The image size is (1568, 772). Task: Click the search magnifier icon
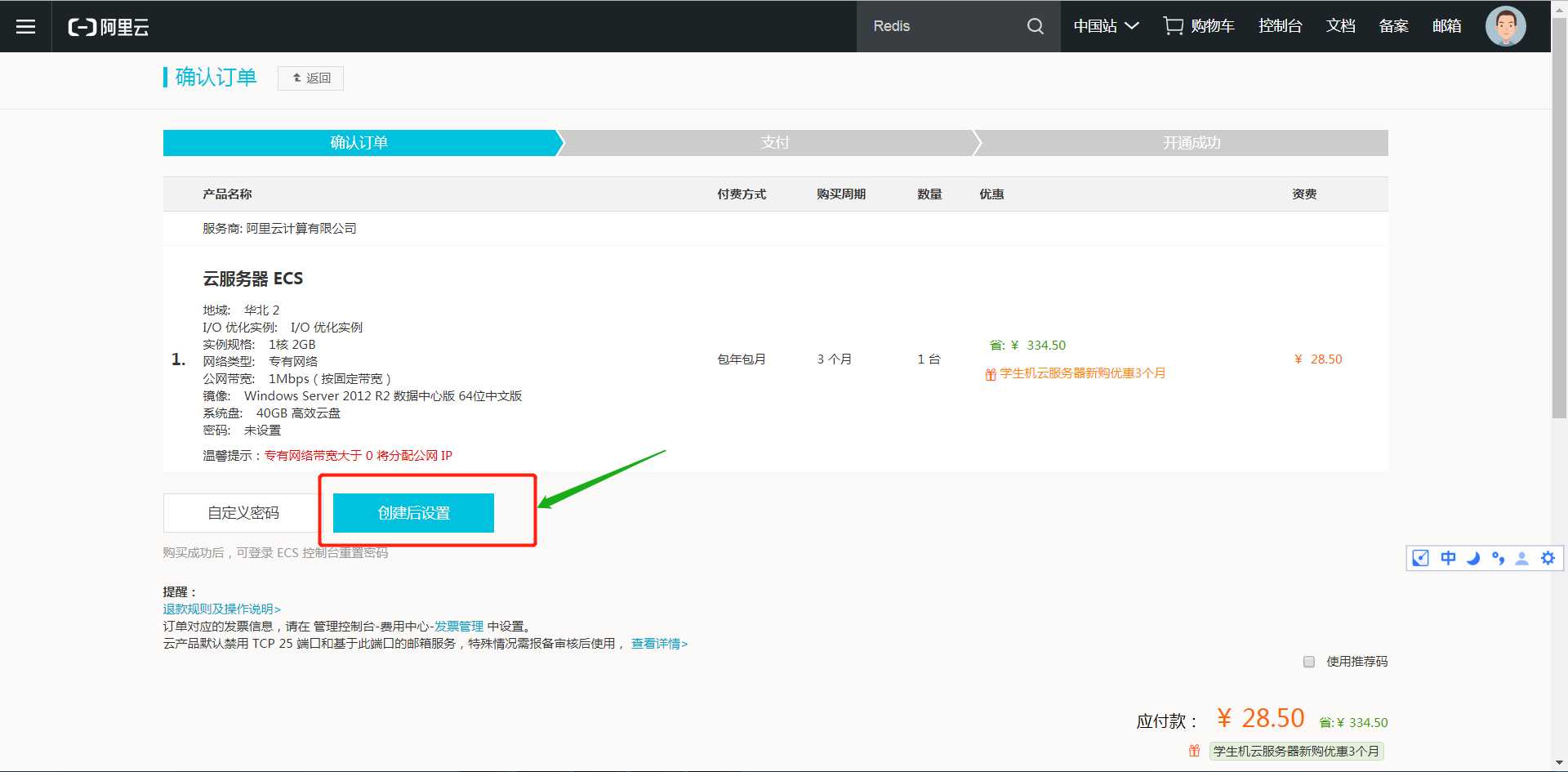(1035, 26)
